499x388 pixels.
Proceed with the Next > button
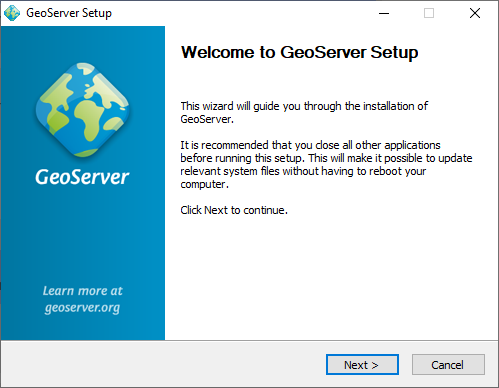362,365
